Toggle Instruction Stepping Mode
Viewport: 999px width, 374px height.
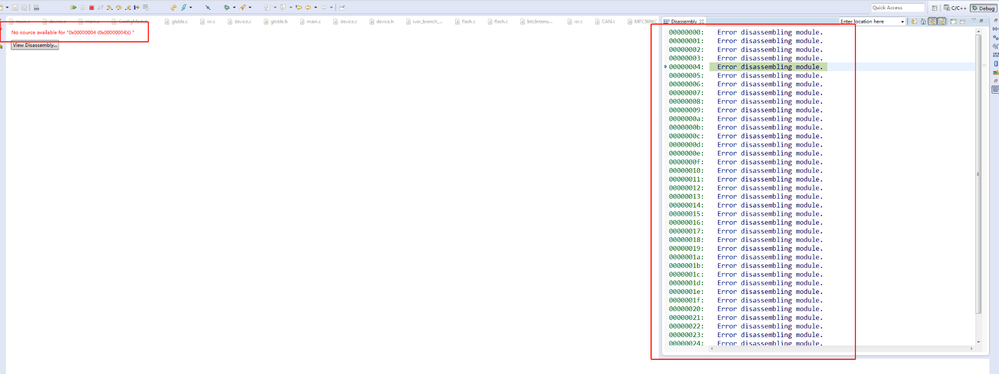point(136,8)
